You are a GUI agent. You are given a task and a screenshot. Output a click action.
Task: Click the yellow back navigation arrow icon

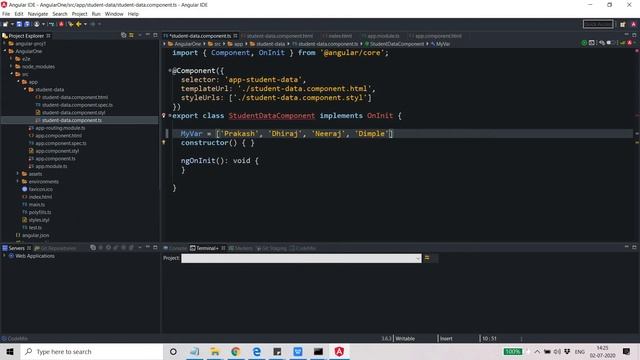tap(79, 24)
